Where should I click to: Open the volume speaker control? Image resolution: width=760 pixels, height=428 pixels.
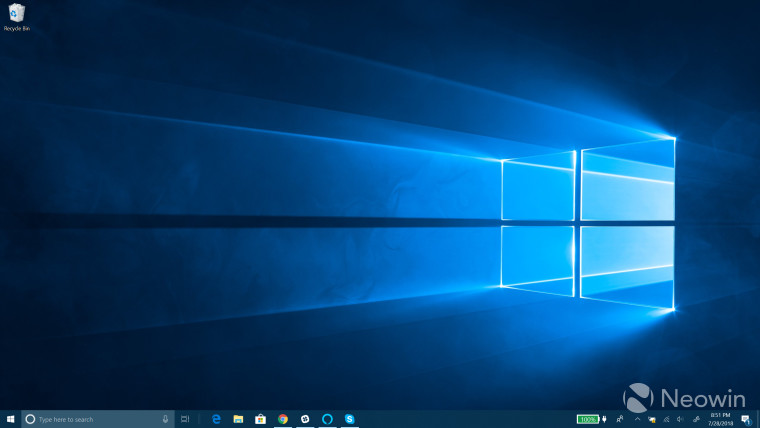click(x=681, y=420)
